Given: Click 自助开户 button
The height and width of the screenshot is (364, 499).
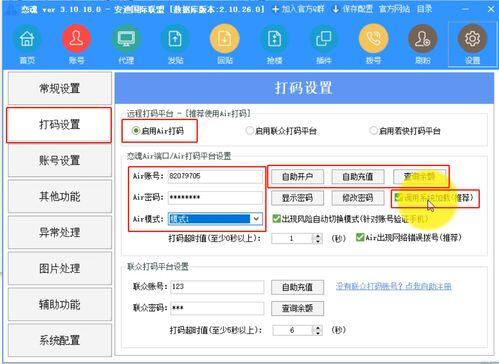Looking at the screenshot, I should click(x=297, y=177).
